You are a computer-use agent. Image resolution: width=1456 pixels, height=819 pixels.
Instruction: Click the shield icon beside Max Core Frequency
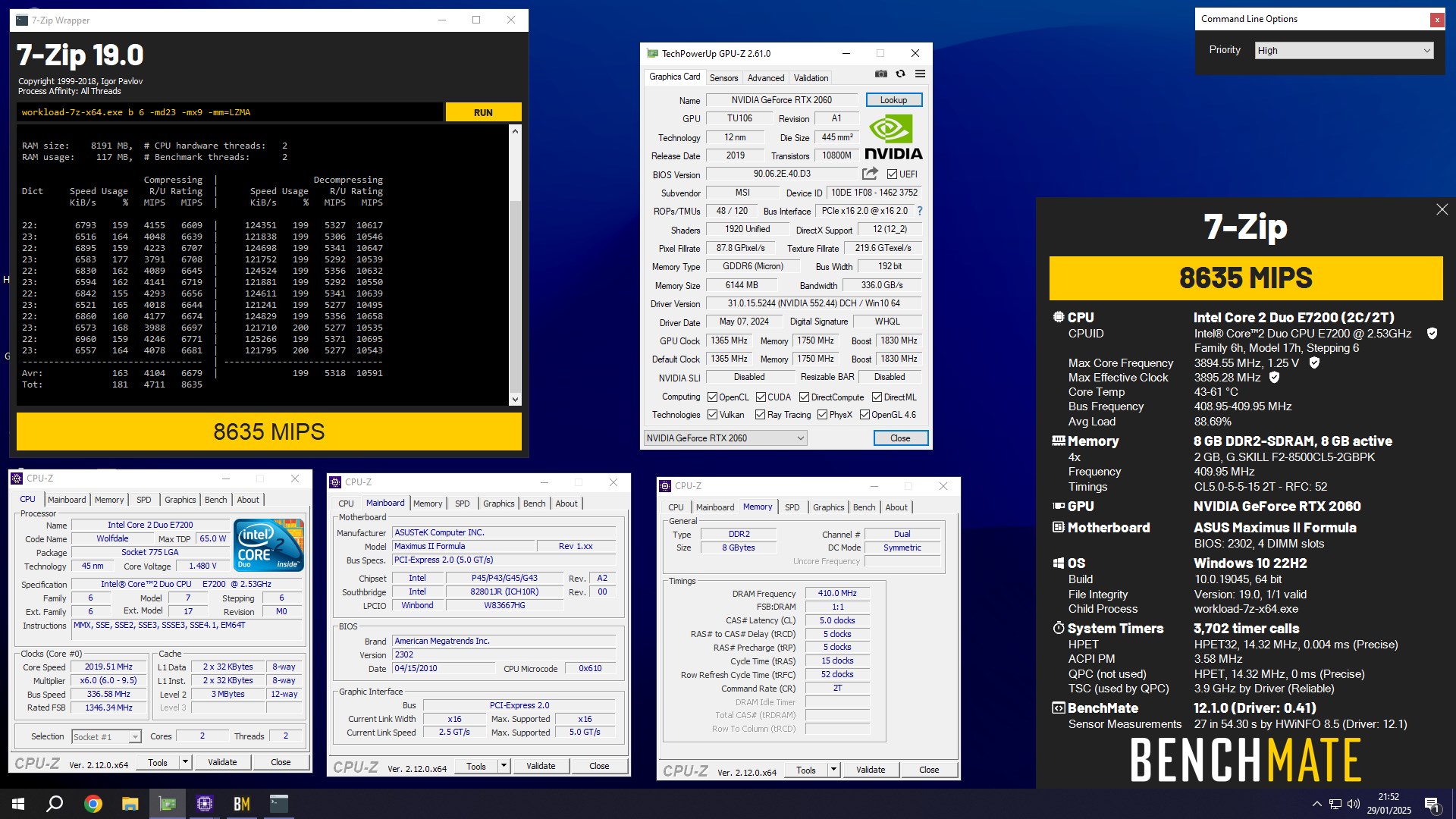[1314, 362]
